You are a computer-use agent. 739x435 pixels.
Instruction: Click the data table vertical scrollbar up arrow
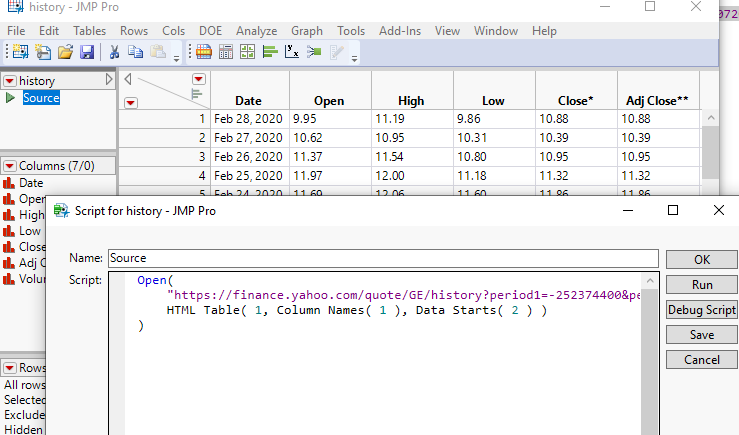point(711,118)
